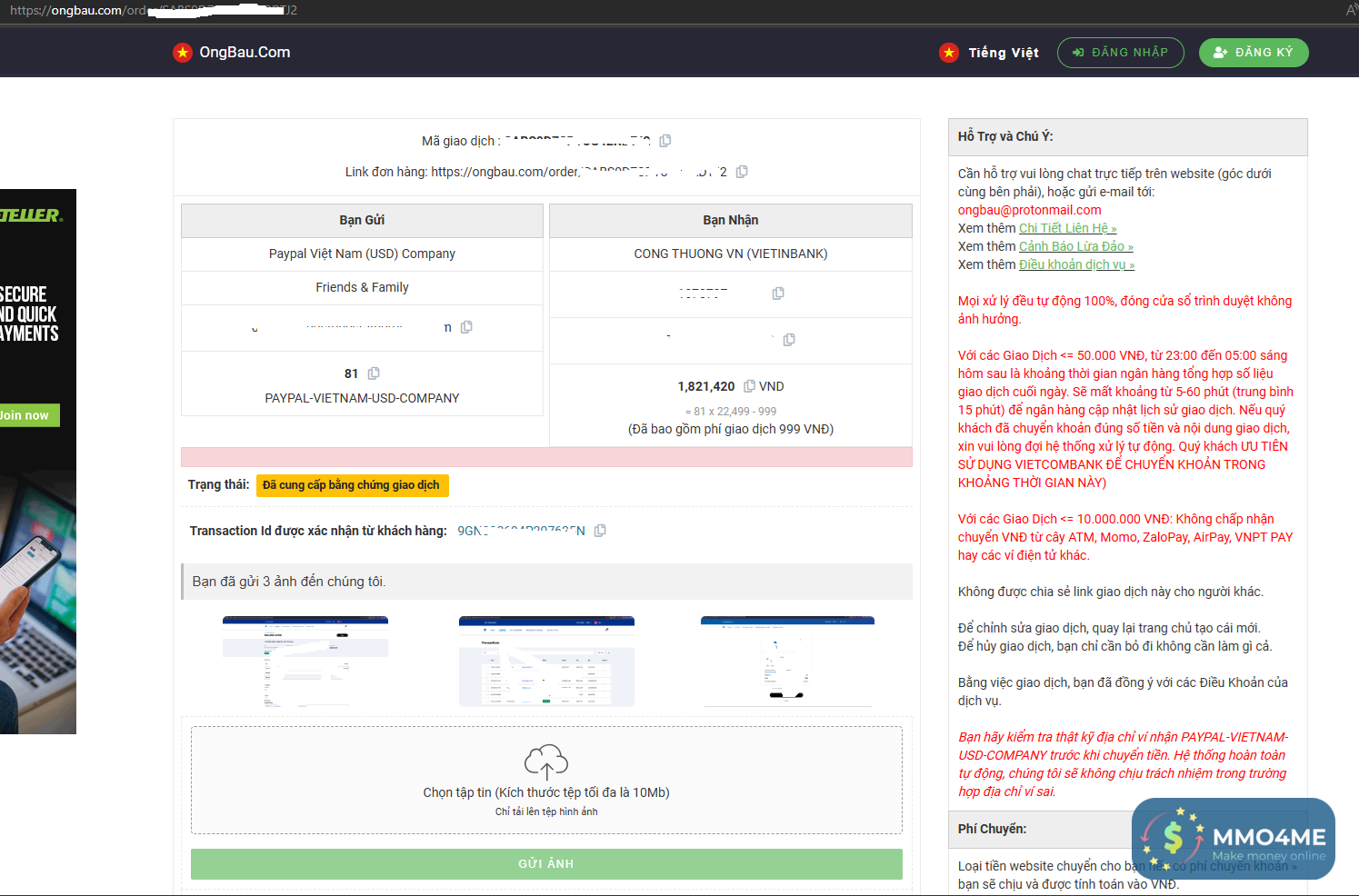This screenshot has width=1359, height=896.
Task: Copy the sender PayPal email address
Action: click(466, 327)
